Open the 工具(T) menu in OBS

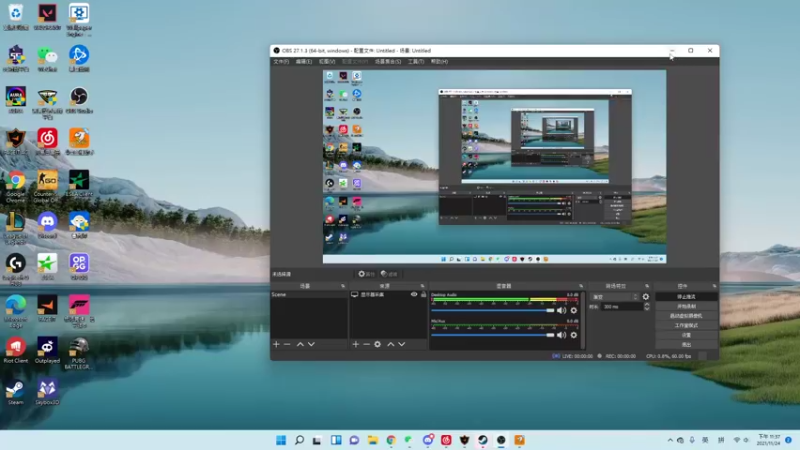tap(415, 61)
